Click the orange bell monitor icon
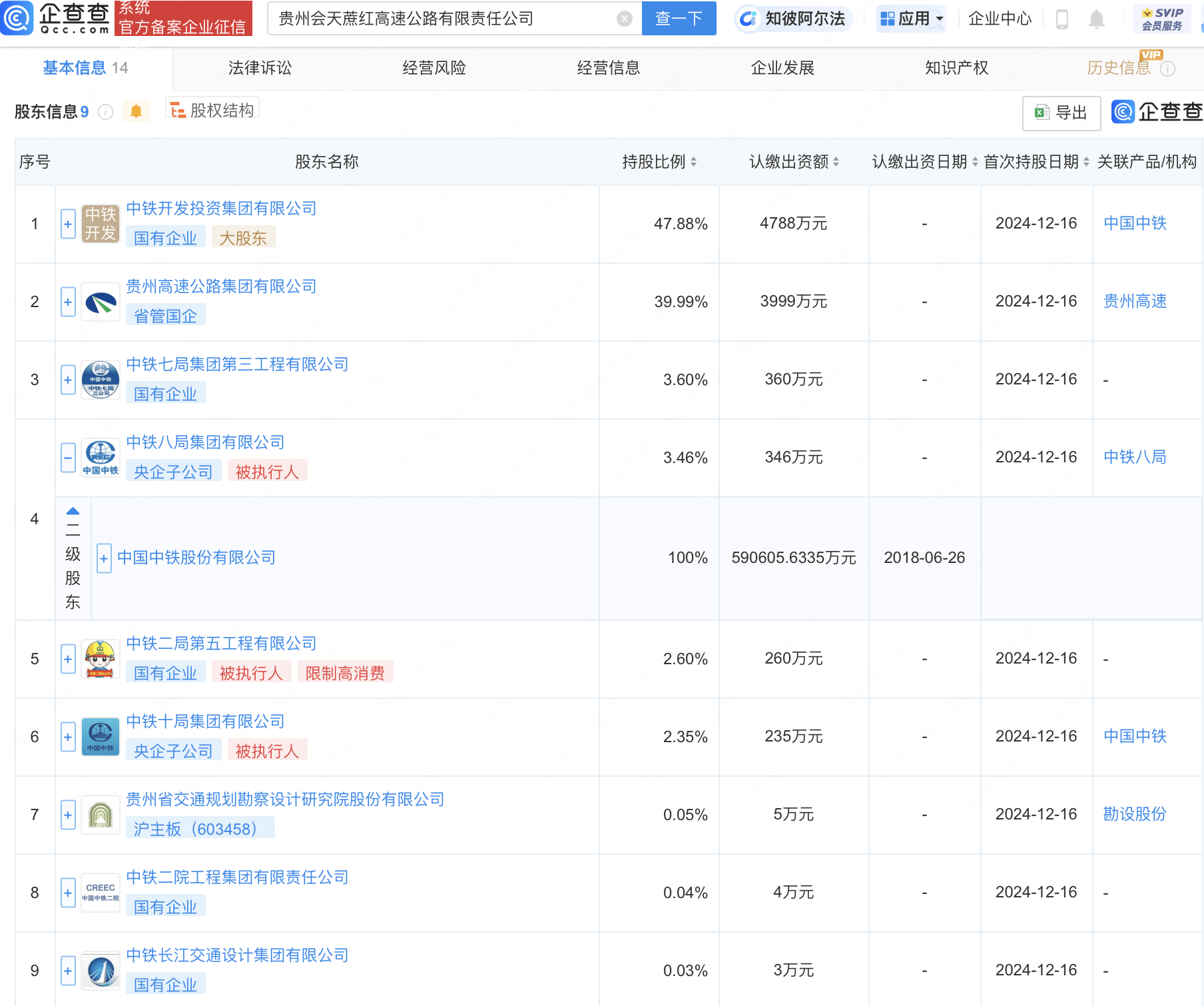This screenshot has height=1006, width=1204. click(136, 111)
